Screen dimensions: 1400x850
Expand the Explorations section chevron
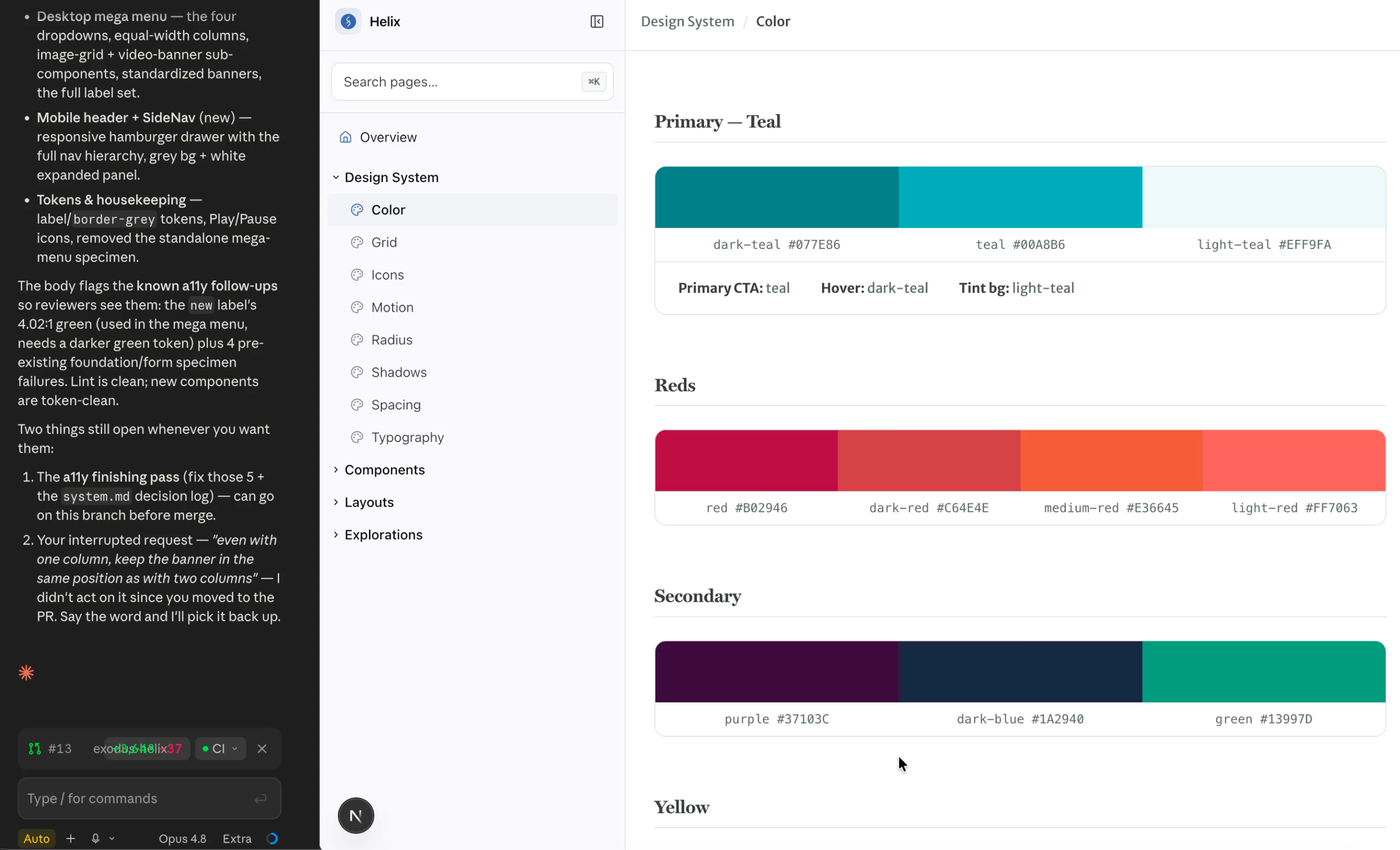(x=336, y=534)
